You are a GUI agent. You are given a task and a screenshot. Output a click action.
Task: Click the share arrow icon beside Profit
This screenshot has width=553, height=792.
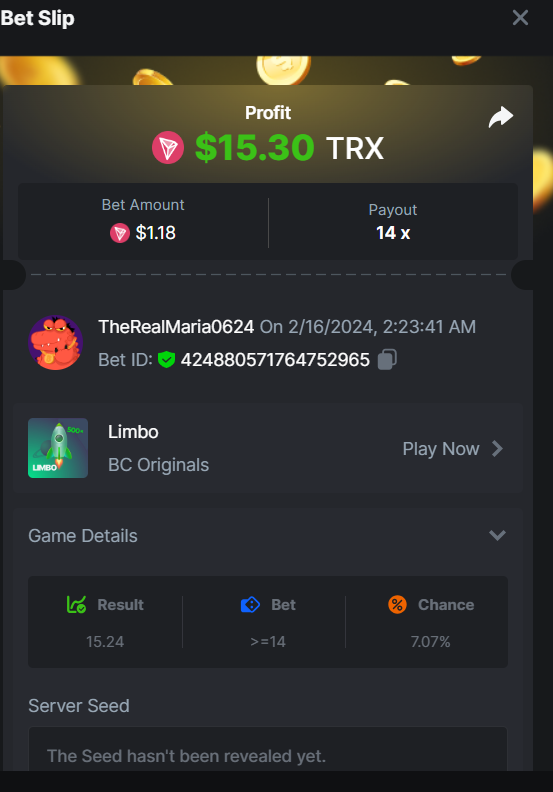500,117
